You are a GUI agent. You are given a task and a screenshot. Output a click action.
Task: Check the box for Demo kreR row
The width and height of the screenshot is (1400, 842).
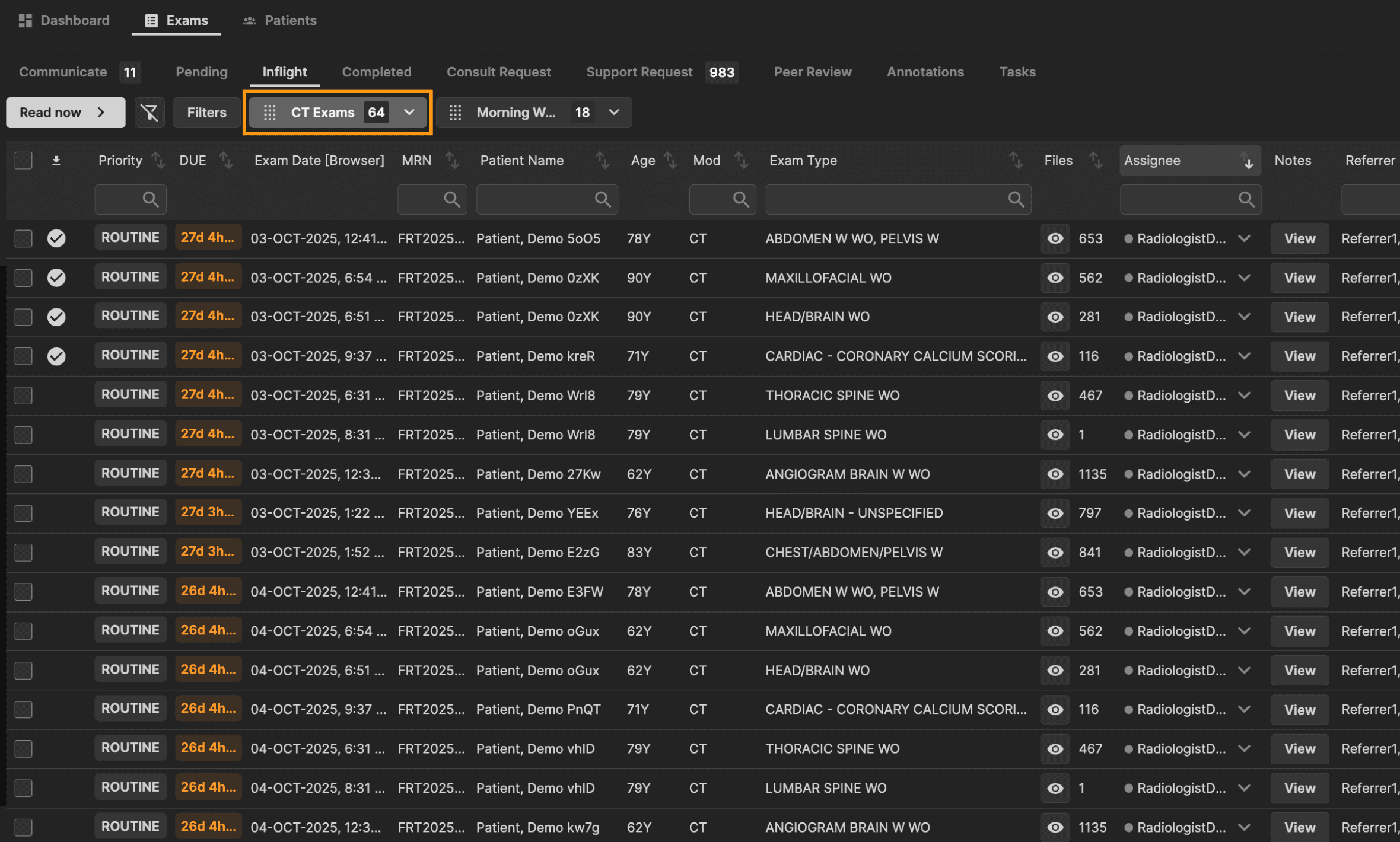click(x=24, y=356)
